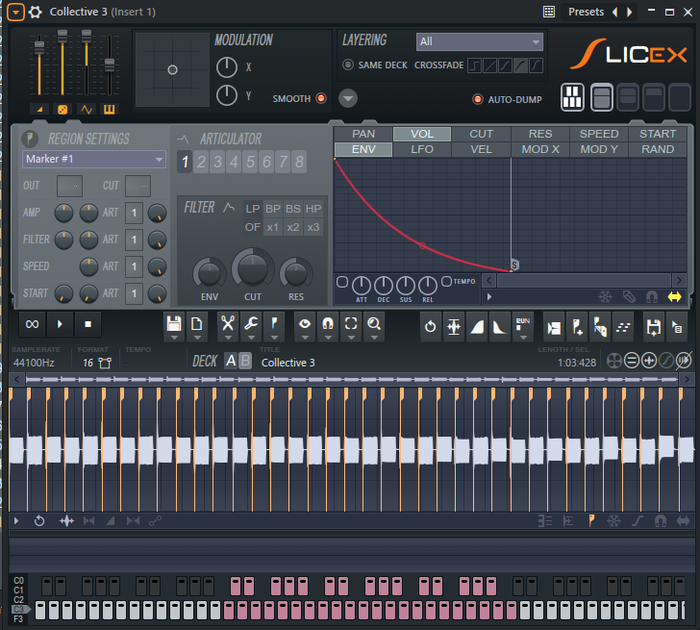
Task: Check the TEMPO checkbox in envelope controls
Action: (x=446, y=281)
